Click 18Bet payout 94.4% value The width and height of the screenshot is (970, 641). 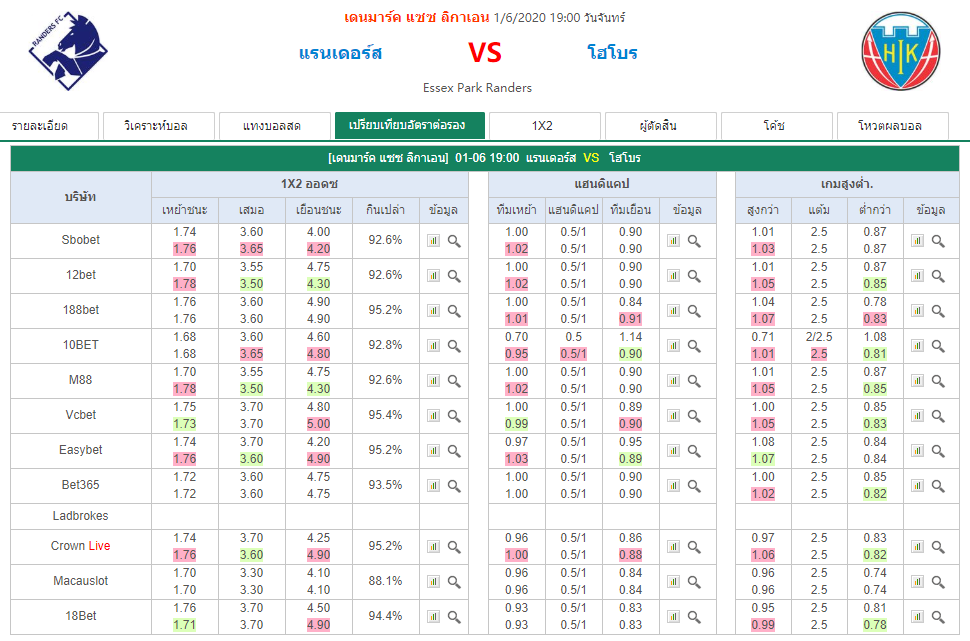point(385,616)
